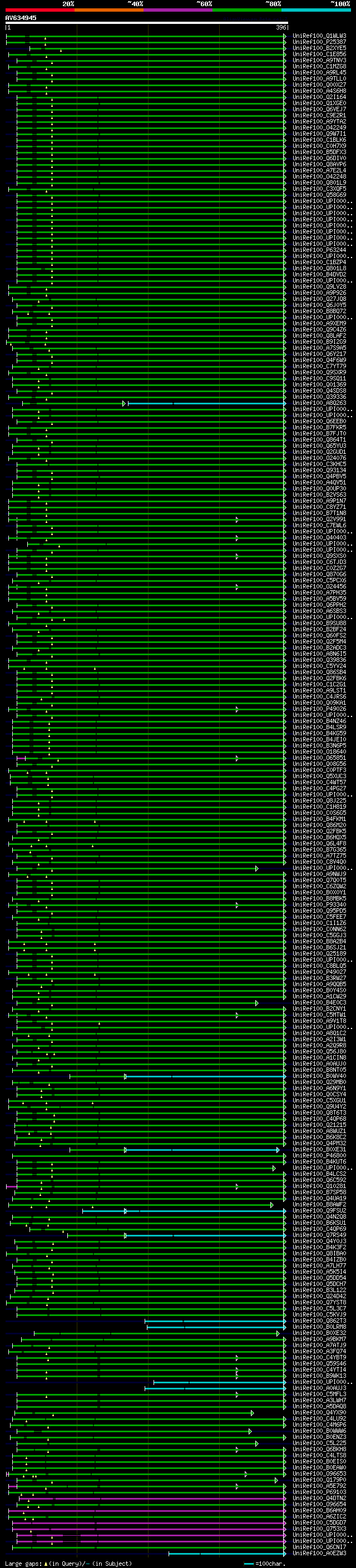Image resolution: width=356 pixels, height=1568 pixels.
Task: Select the UniRef100_P49027 label
Action: tap(319, 972)
